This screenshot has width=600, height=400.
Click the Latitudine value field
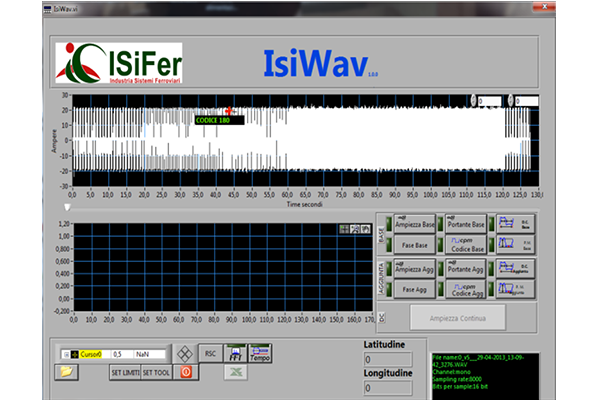click(x=388, y=359)
